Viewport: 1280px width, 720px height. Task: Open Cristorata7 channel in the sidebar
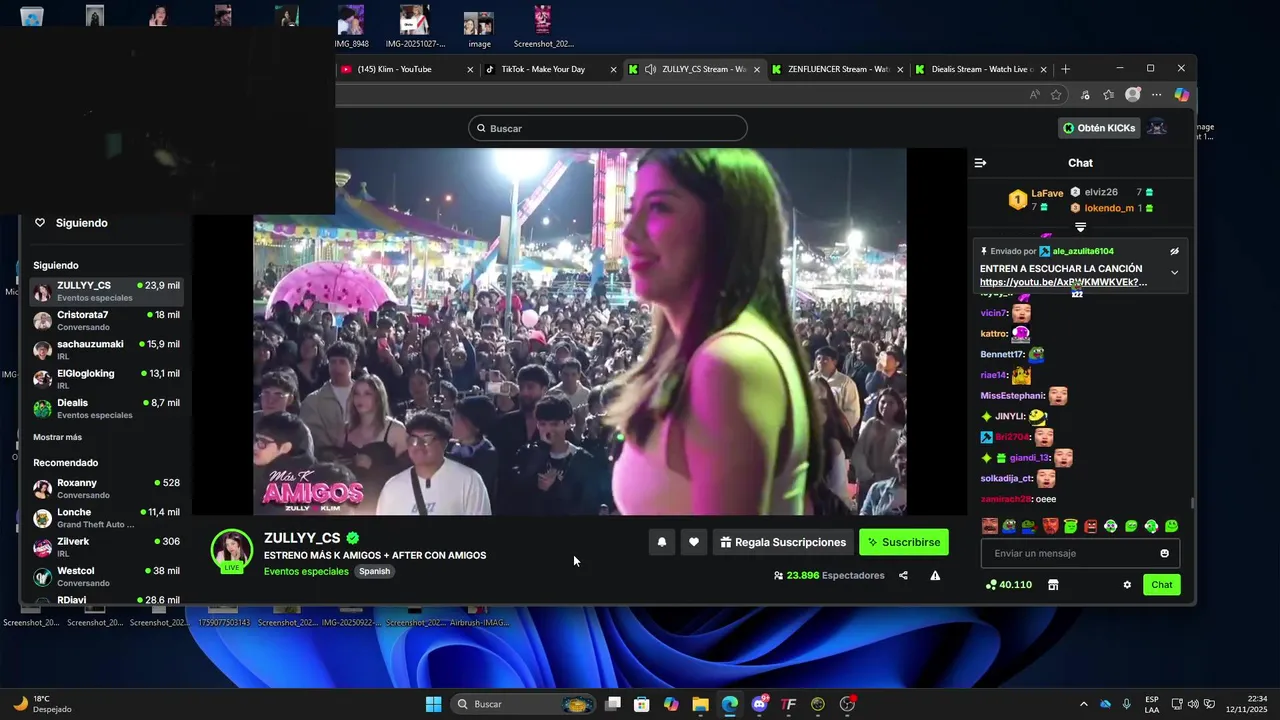(106, 320)
